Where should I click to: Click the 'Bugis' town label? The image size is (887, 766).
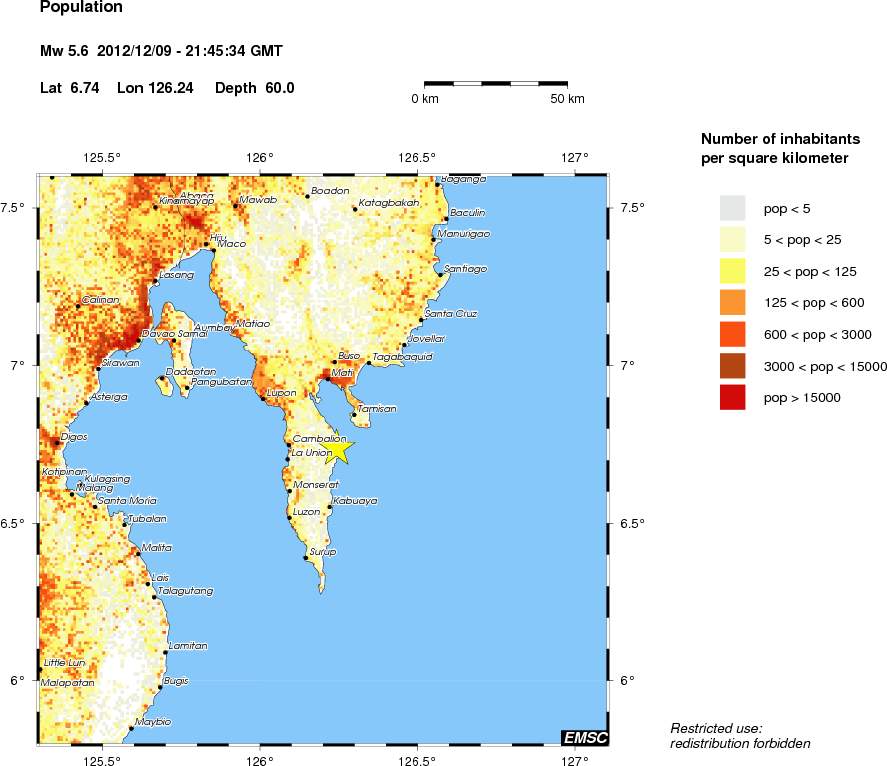tap(176, 681)
